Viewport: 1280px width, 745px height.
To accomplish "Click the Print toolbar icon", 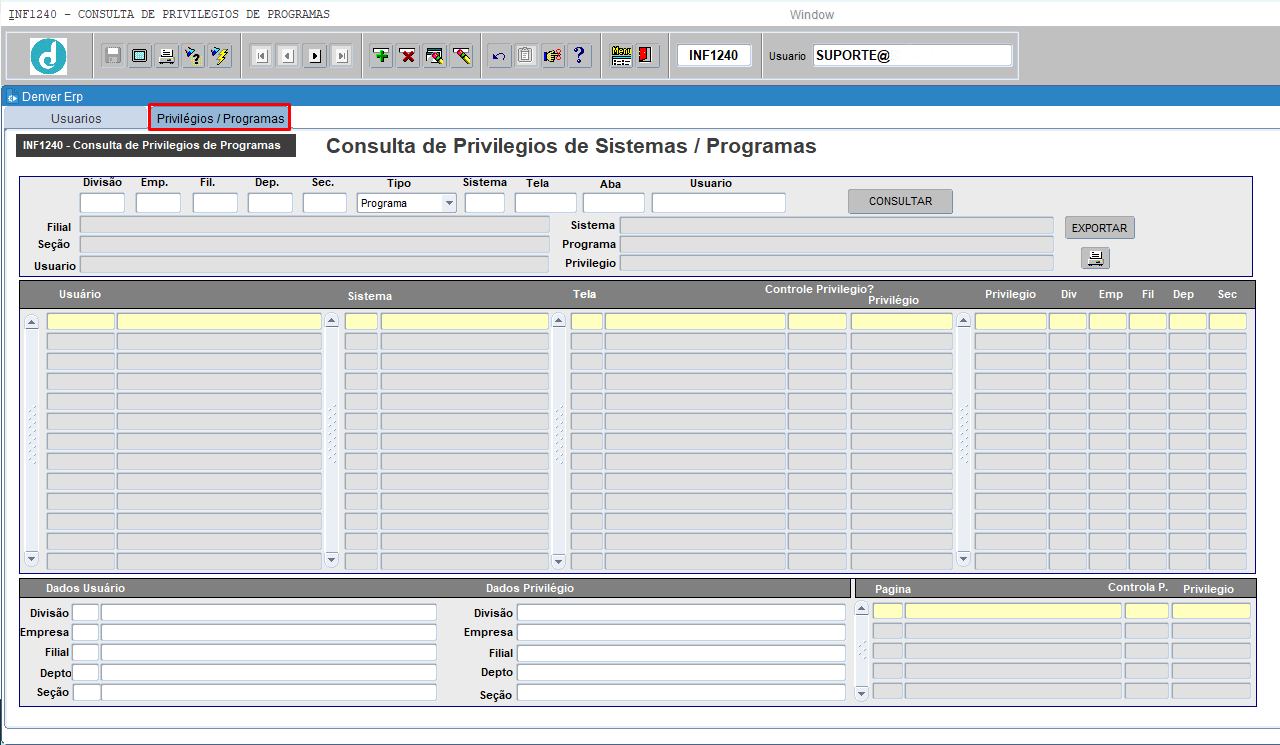I will [x=166, y=56].
